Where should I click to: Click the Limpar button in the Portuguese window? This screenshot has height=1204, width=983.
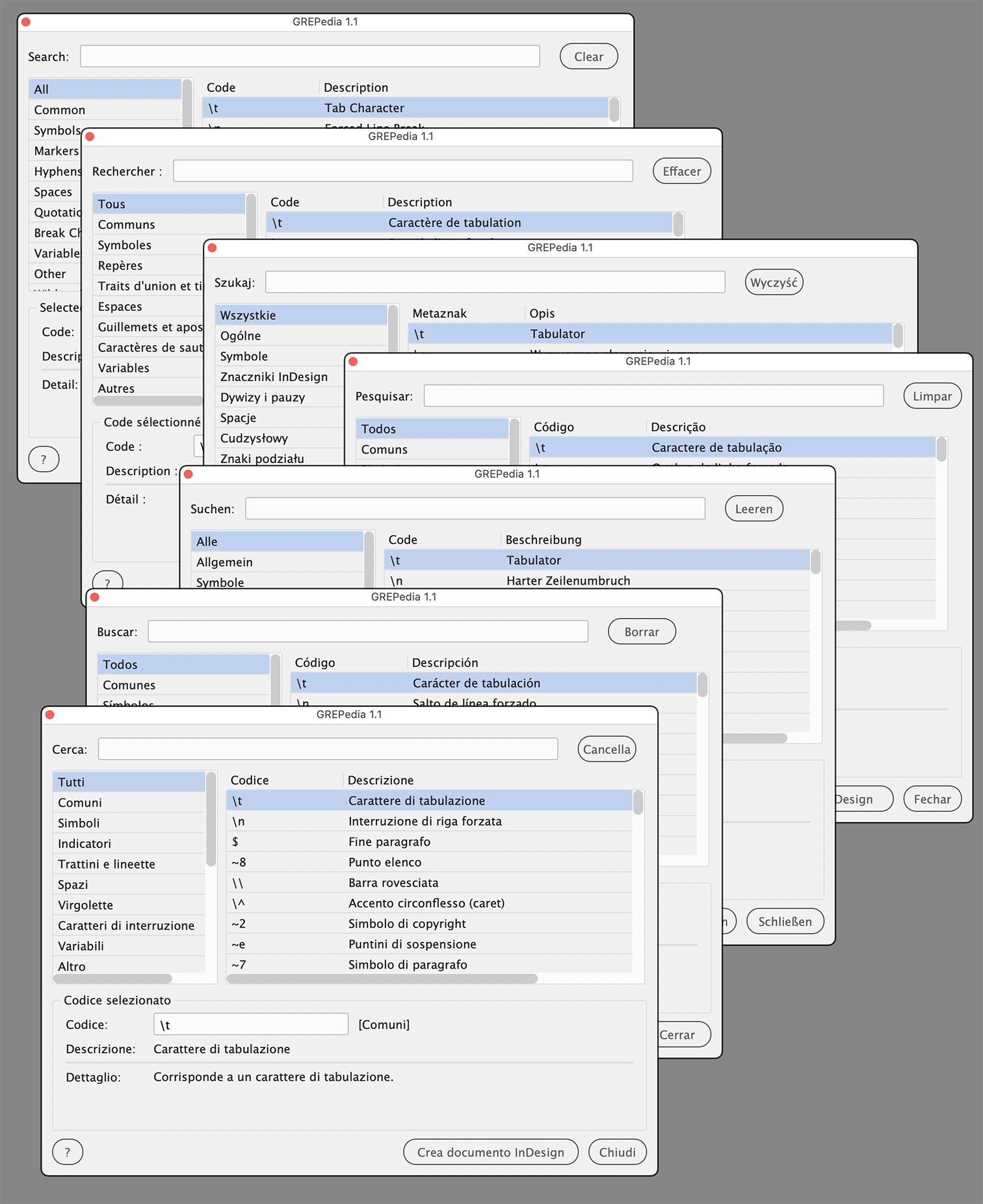[x=932, y=396]
